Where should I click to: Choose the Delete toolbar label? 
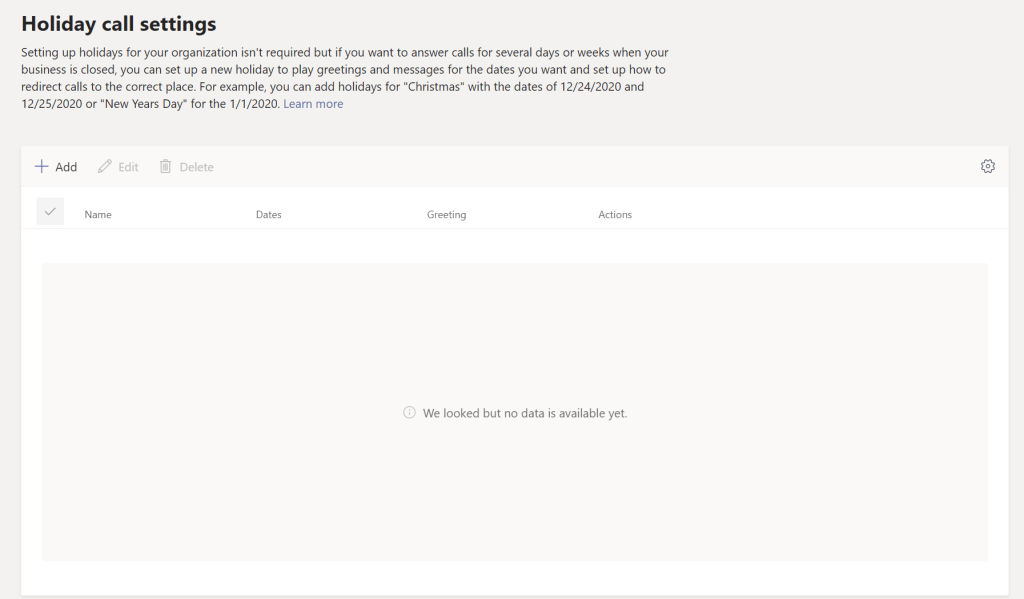coord(196,167)
